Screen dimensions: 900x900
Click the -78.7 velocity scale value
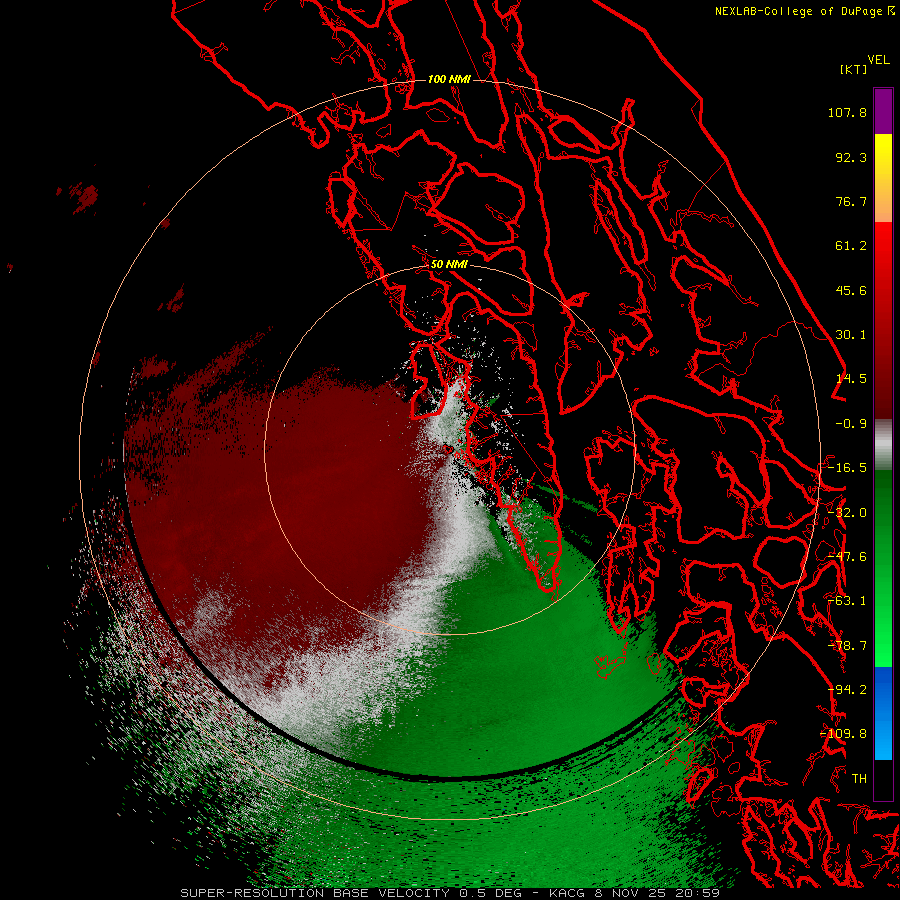(x=847, y=646)
